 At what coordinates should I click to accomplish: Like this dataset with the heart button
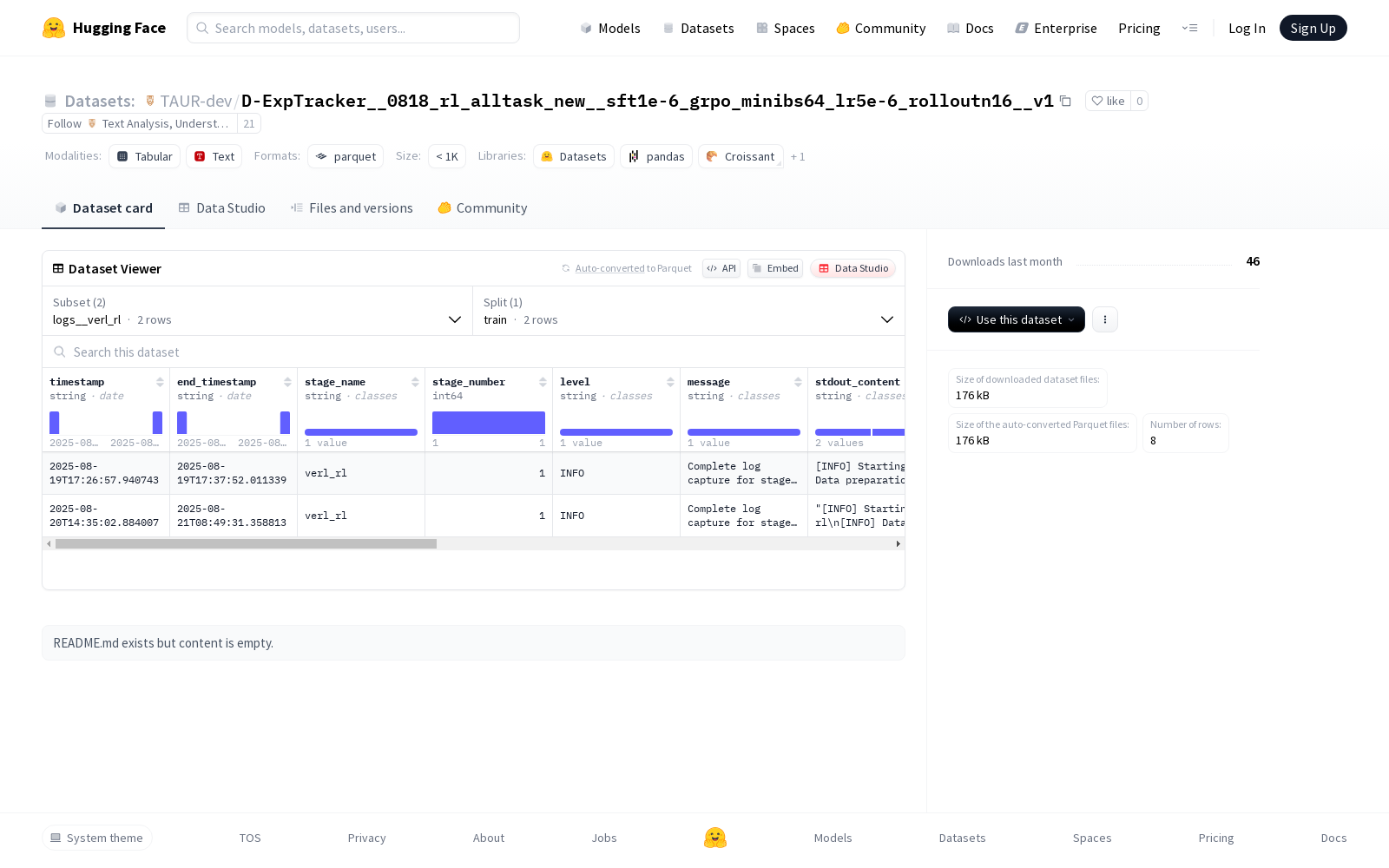[1108, 102]
